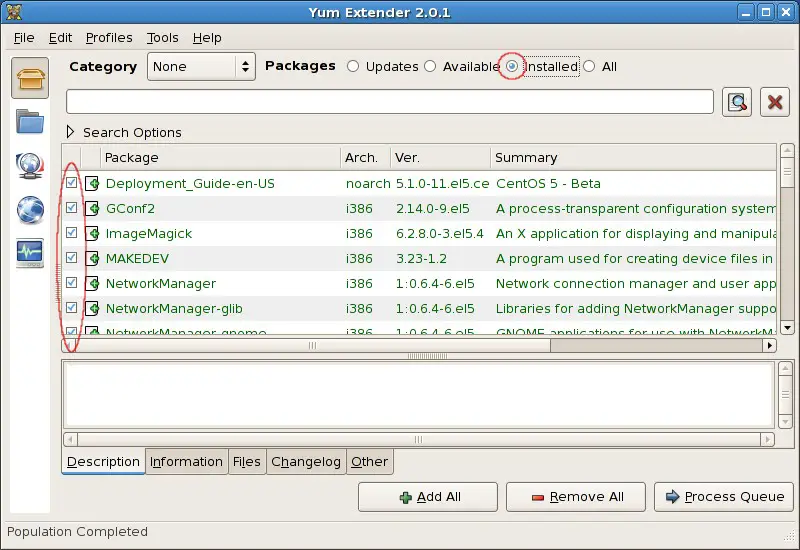Click the description pane horizontal scrollbar
Image resolution: width=800 pixels, height=550 pixels.
(418, 439)
